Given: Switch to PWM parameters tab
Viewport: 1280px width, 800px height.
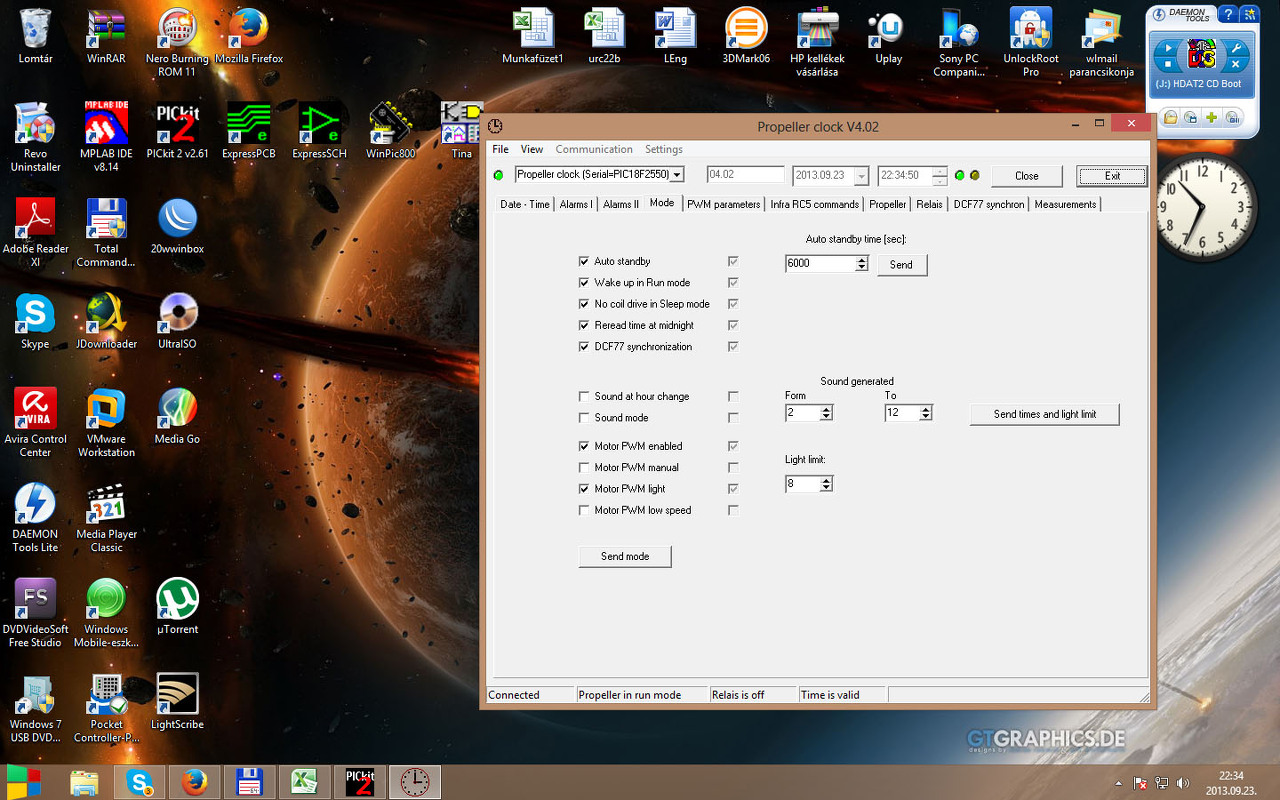Looking at the screenshot, I should 723,204.
